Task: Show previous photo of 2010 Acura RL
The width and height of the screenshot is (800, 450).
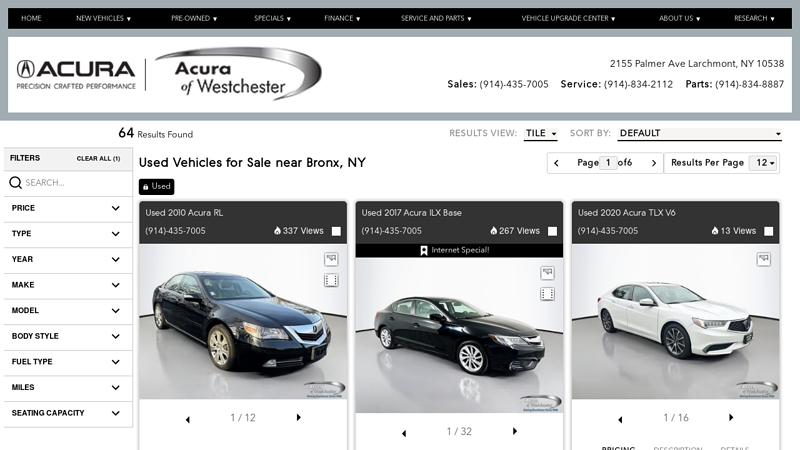Action: (x=188, y=419)
